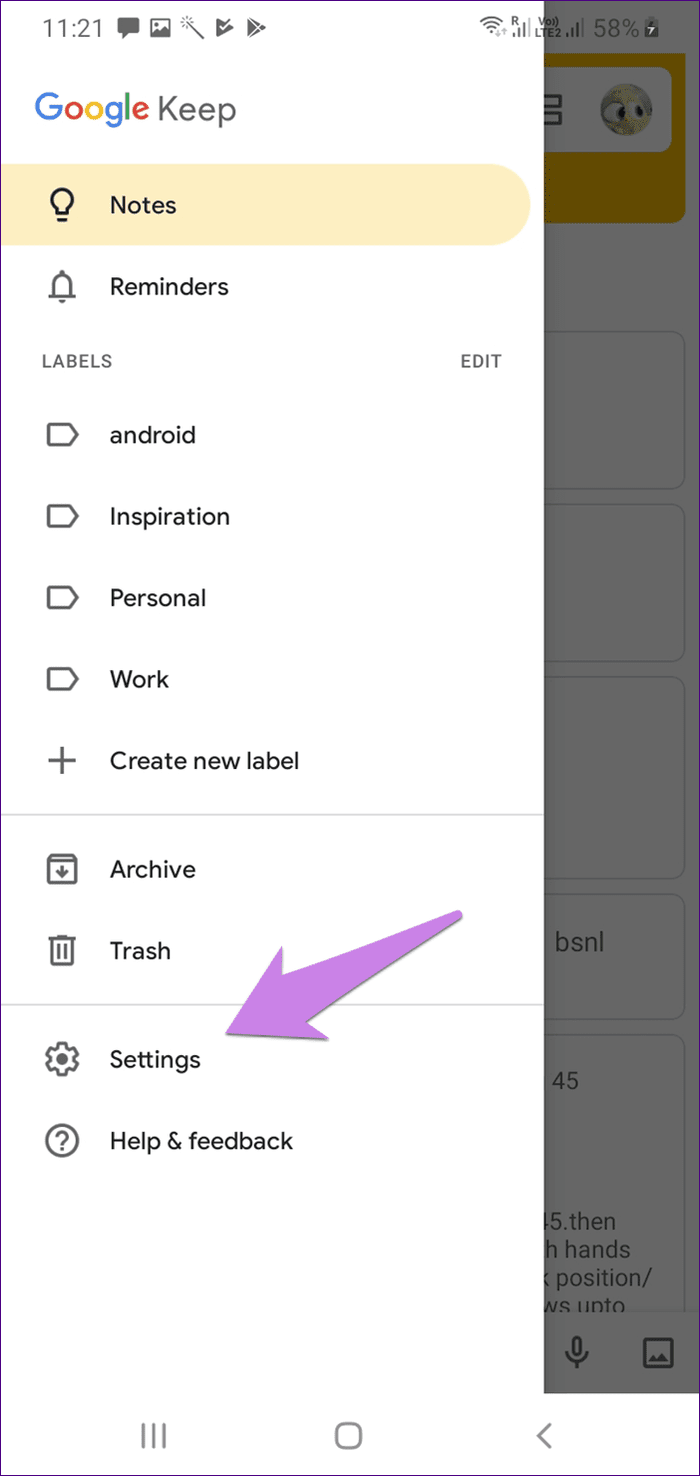Click the Trash bin icon
700x1476 pixels.
click(62, 951)
